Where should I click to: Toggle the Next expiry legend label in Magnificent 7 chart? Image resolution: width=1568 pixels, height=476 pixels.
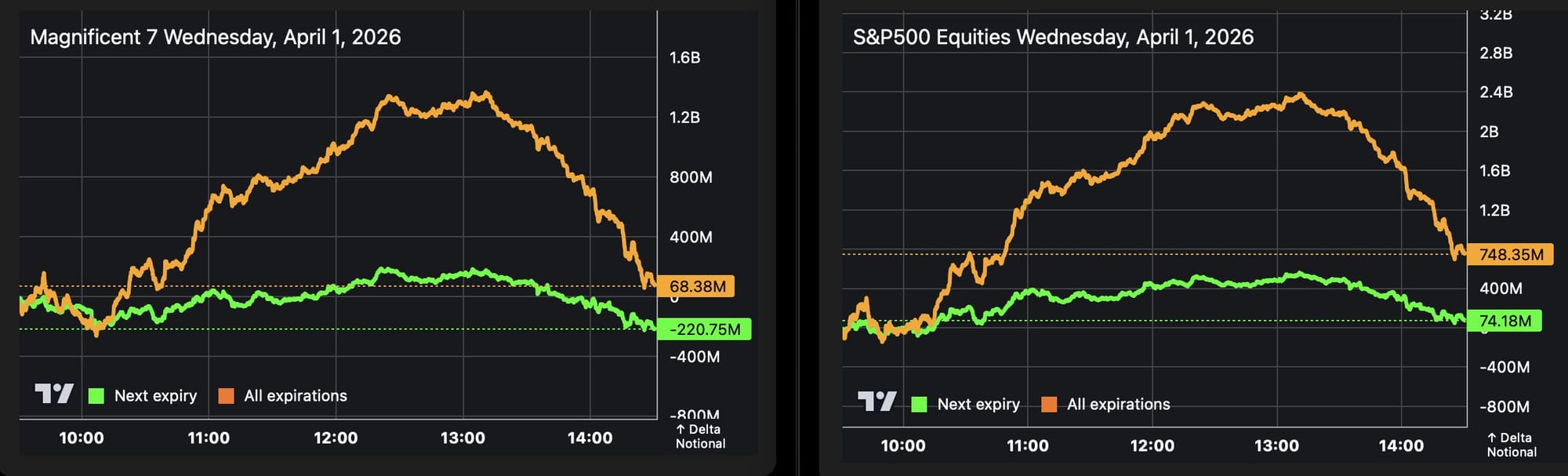pyautogui.click(x=155, y=396)
